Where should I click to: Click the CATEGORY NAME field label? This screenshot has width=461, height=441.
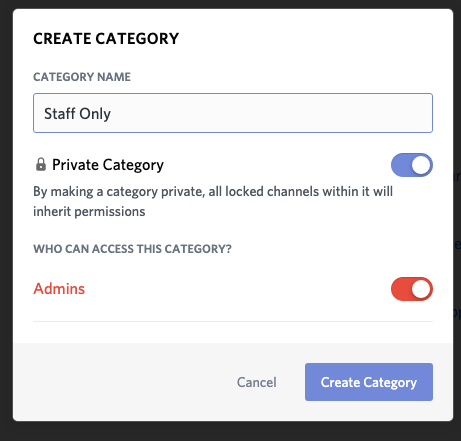pyautogui.click(x=82, y=77)
